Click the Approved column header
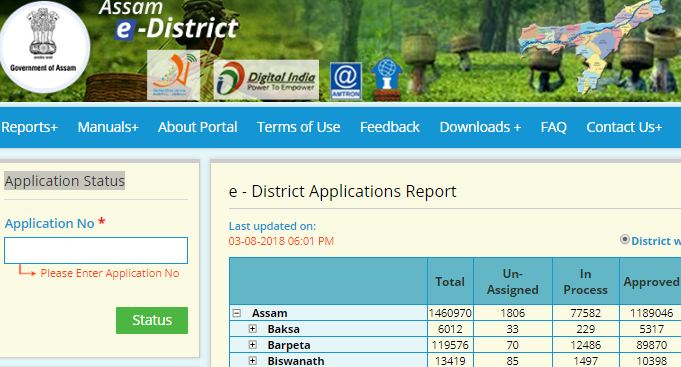Image resolution: width=681 pixels, height=367 pixels. pos(651,281)
